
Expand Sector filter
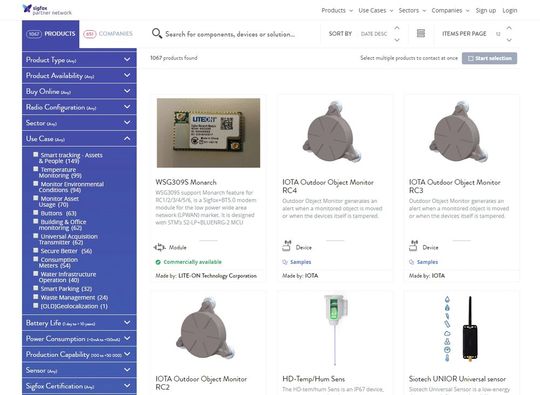click(x=79, y=123)
